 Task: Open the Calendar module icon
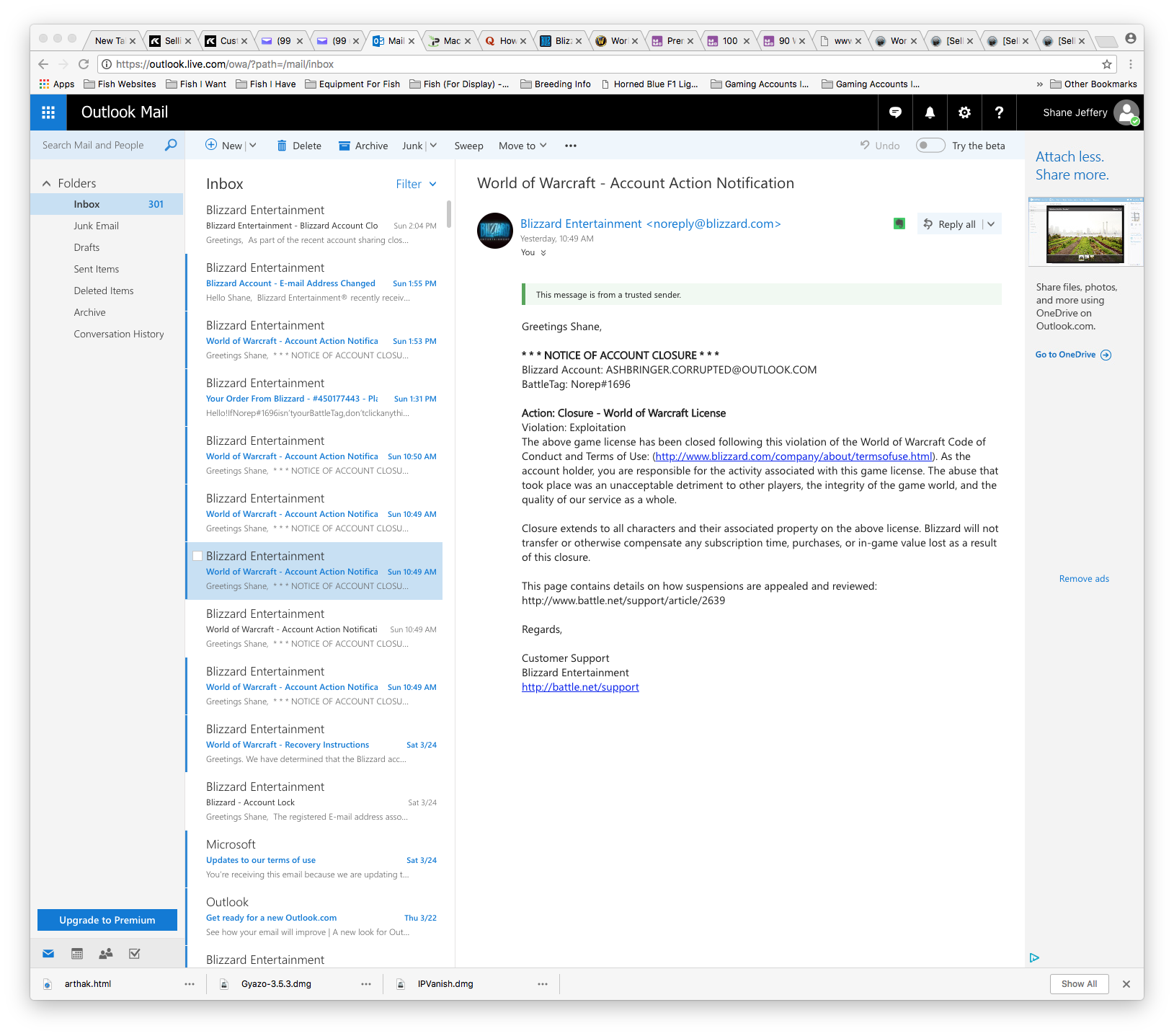77,954
